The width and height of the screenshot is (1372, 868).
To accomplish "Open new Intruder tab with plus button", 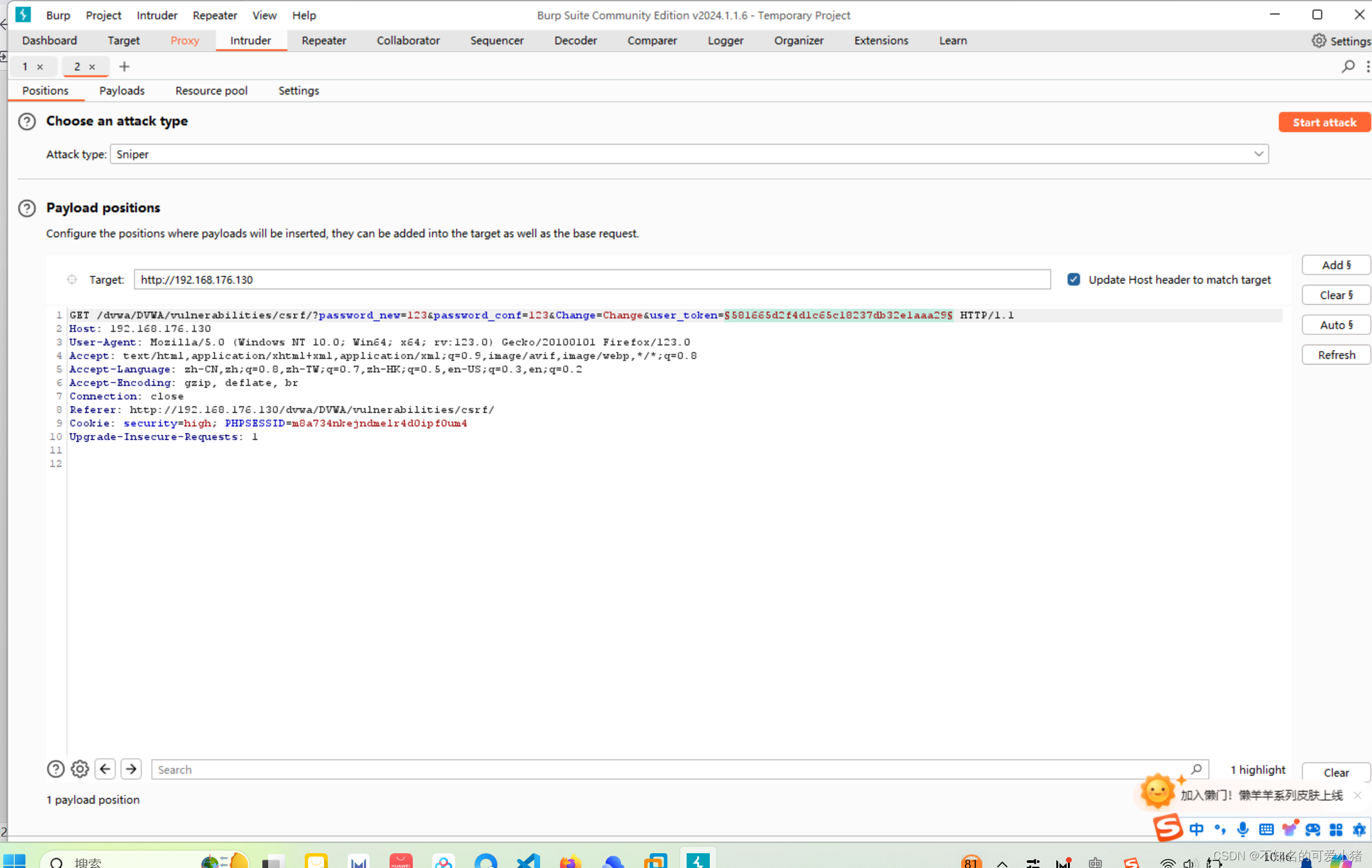I will tap(123, 66).
